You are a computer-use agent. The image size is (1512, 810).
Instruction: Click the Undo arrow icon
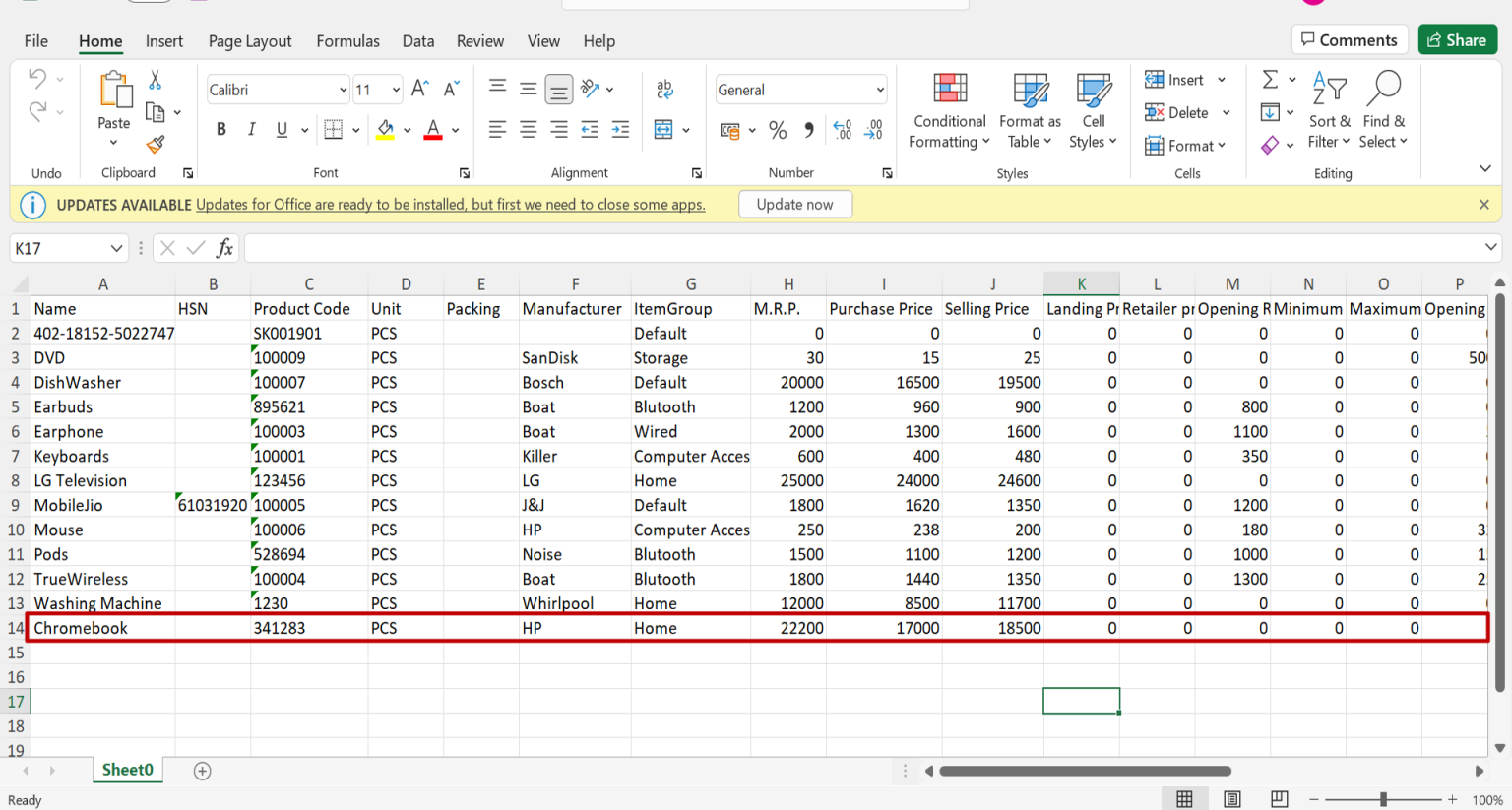coord(37,79)
